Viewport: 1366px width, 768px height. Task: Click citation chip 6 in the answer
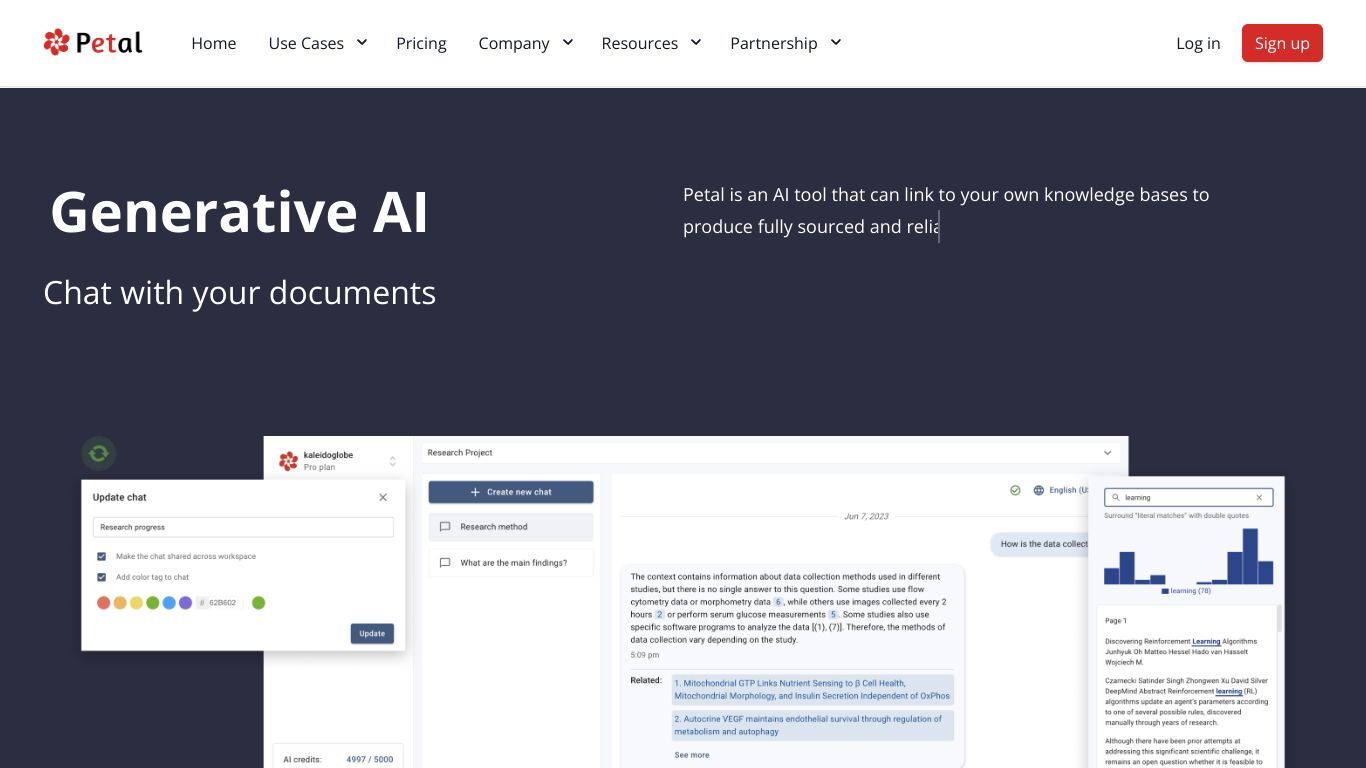click(778, 602)
